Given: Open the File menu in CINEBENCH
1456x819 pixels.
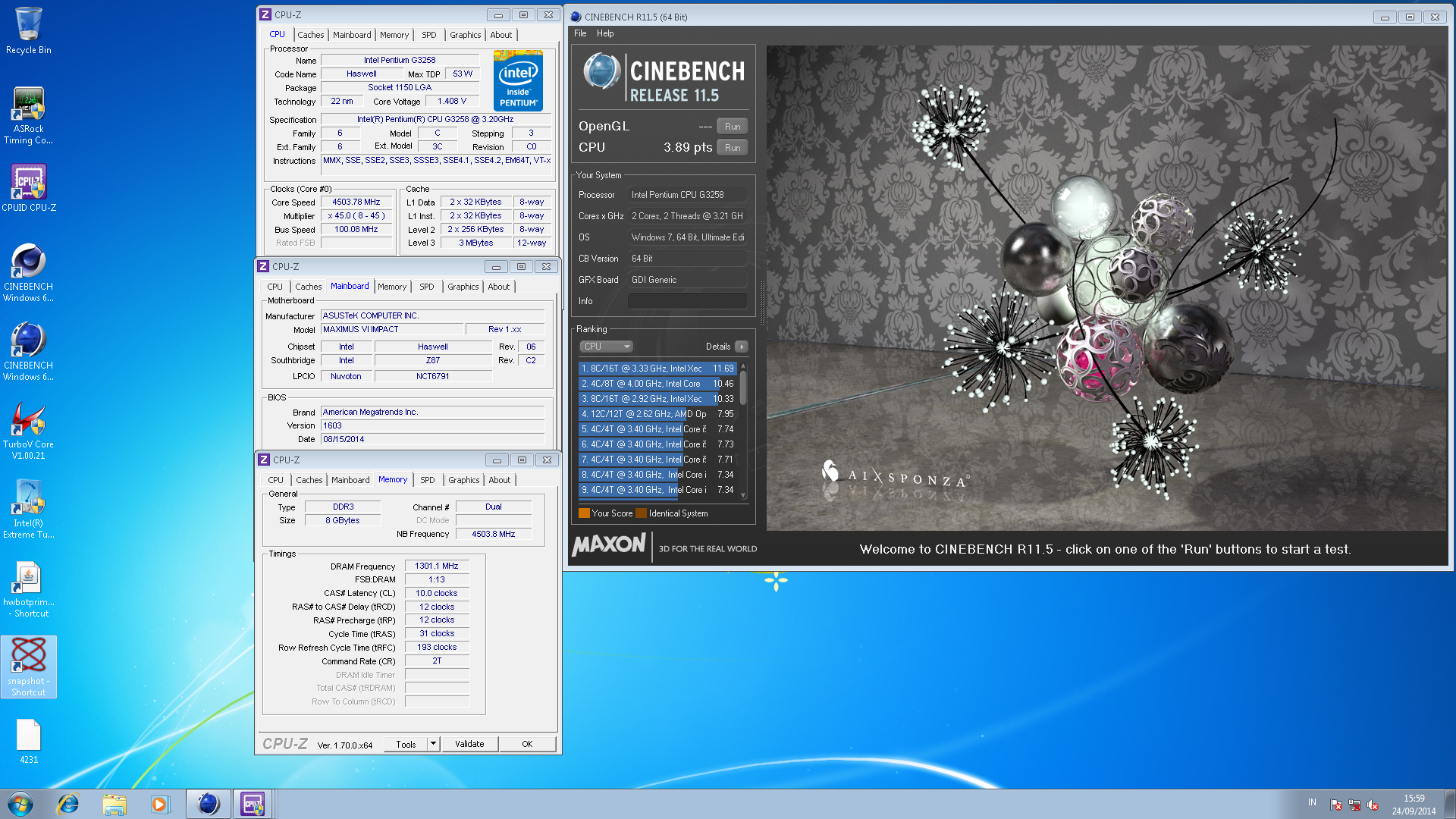Looking at the screenshot, I should [580, 33].
